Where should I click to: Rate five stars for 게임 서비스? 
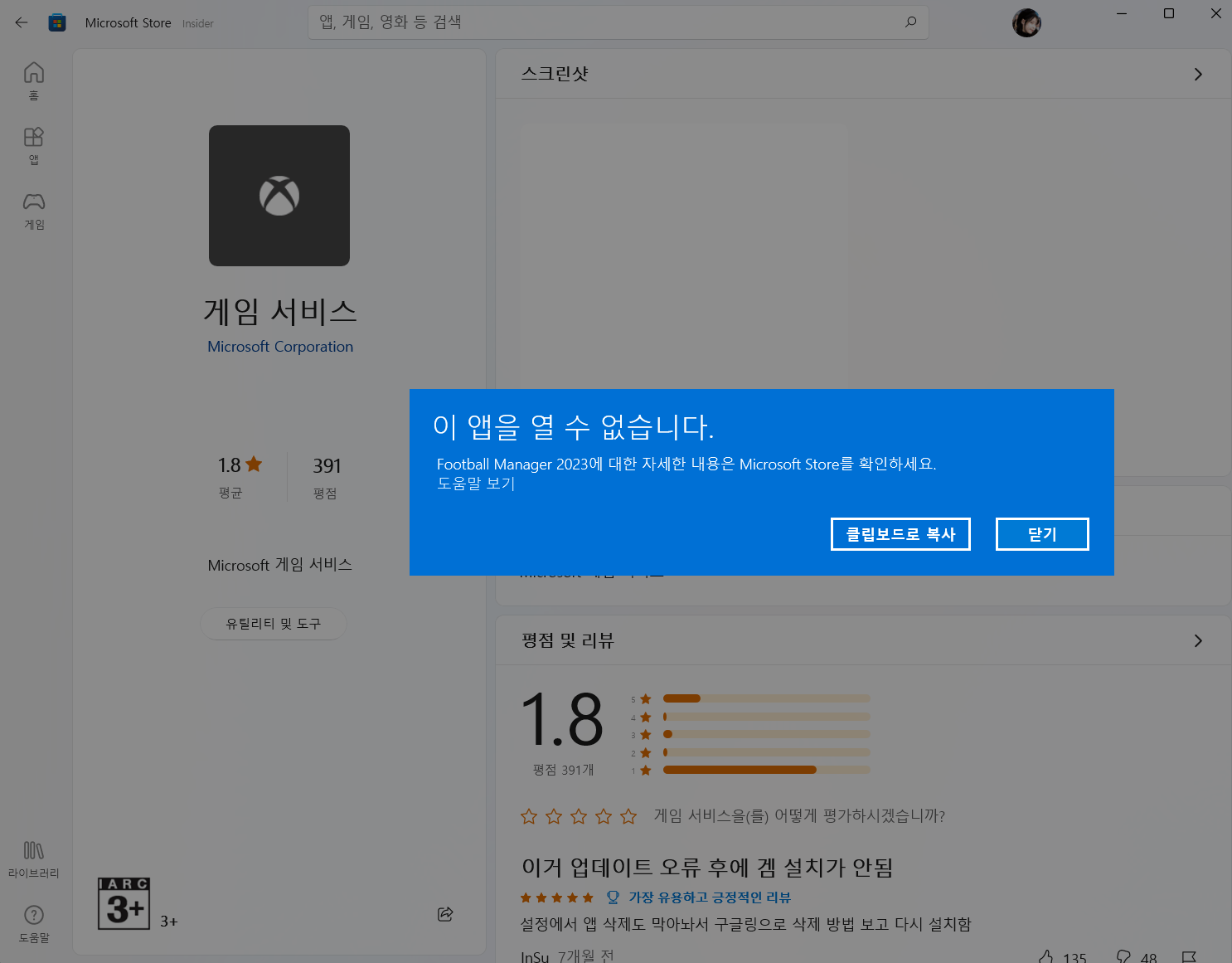tap(628, 816)
